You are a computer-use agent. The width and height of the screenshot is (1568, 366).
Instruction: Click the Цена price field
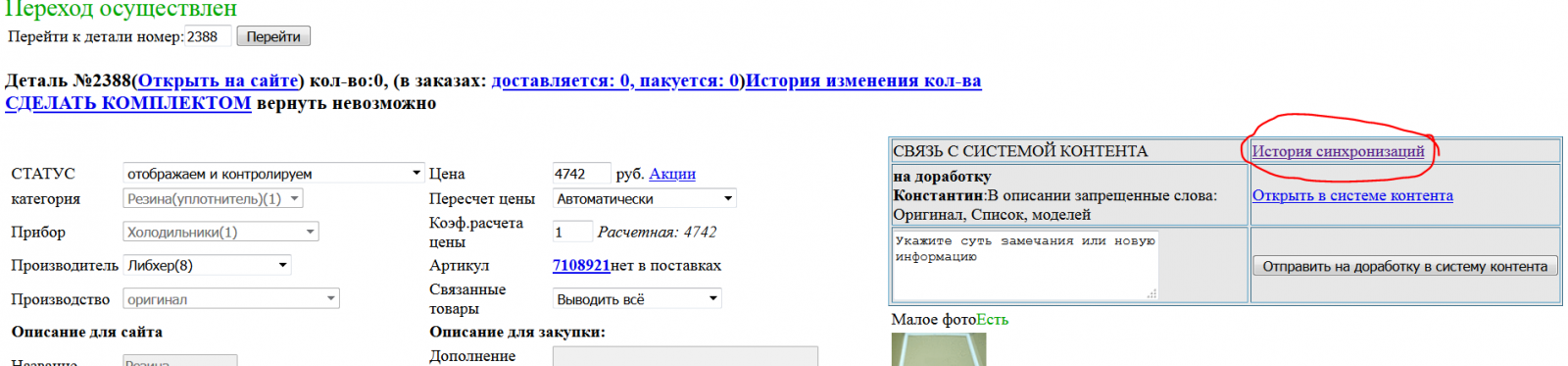click(581, 174)
